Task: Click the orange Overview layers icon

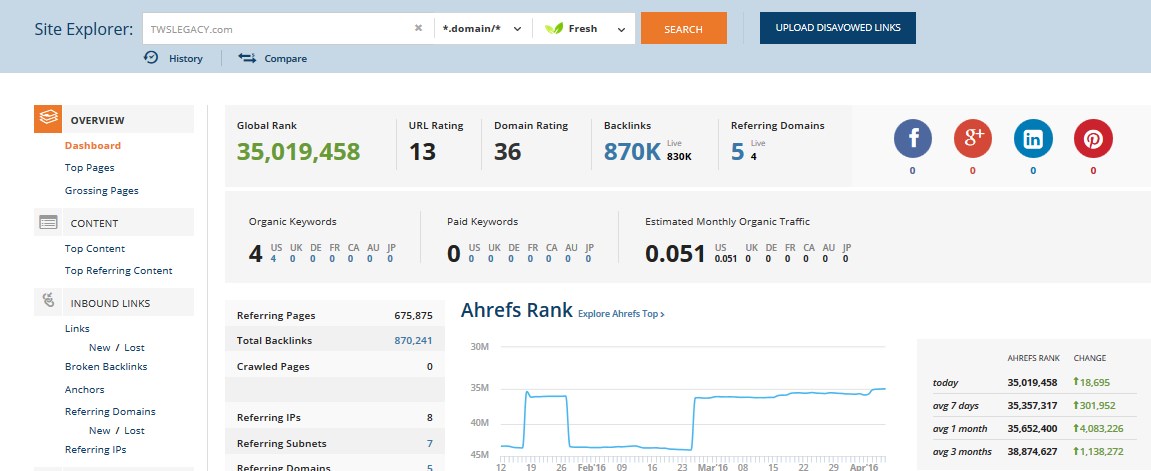Action: (x=48, y=119)
